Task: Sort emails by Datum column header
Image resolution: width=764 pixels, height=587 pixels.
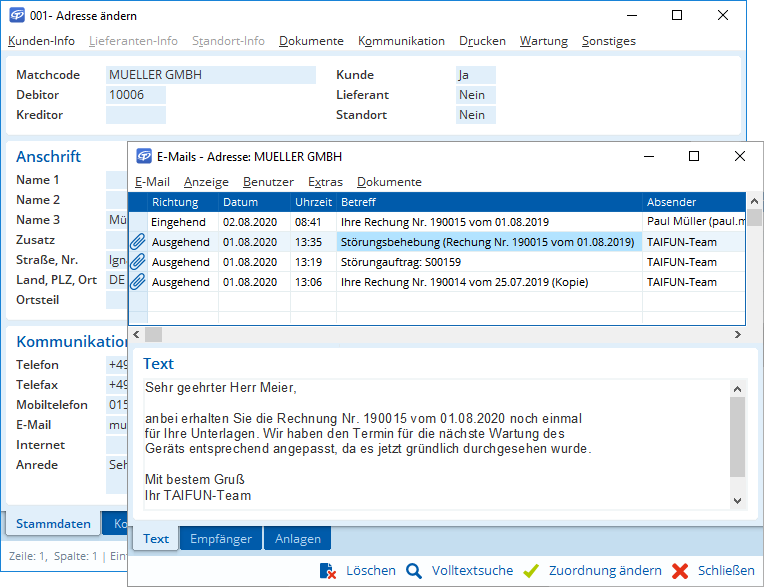Action: point(240,202)
